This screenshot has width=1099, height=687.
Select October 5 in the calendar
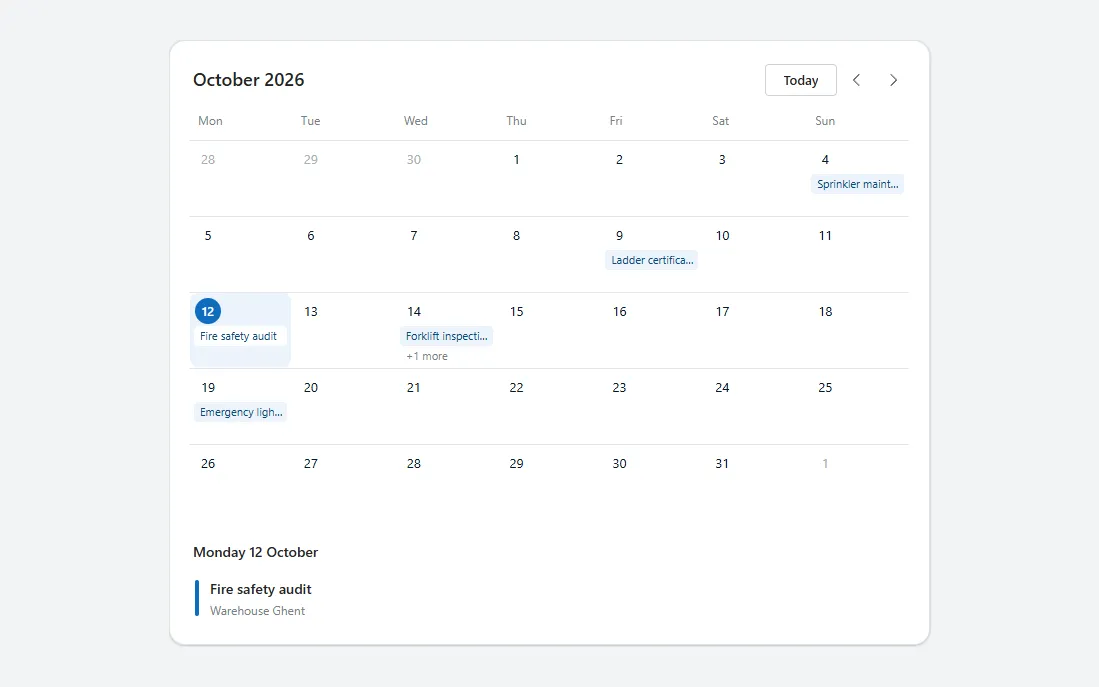[x=208, y=236]
